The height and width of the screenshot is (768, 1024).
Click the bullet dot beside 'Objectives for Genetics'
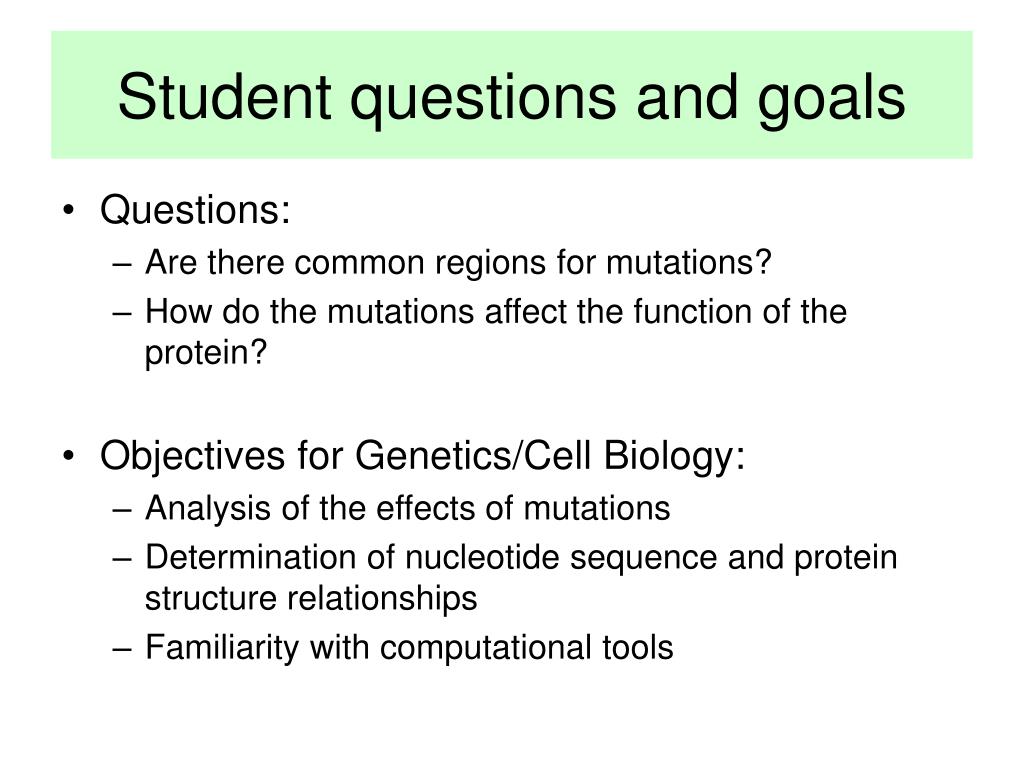coord(69,456)
